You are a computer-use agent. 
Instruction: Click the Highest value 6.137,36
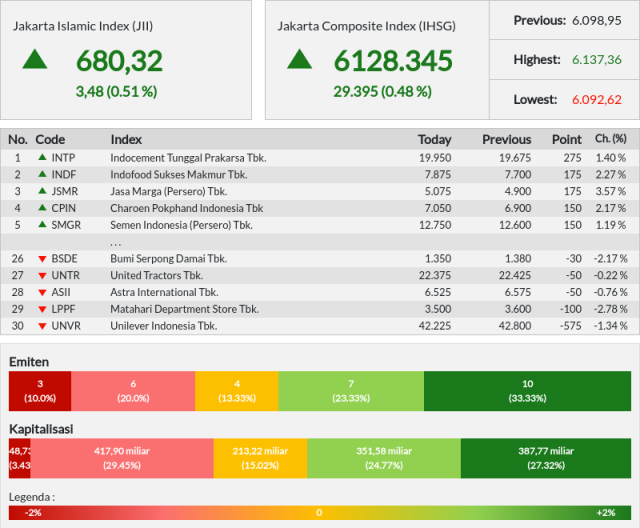click(x=597, y=60)
